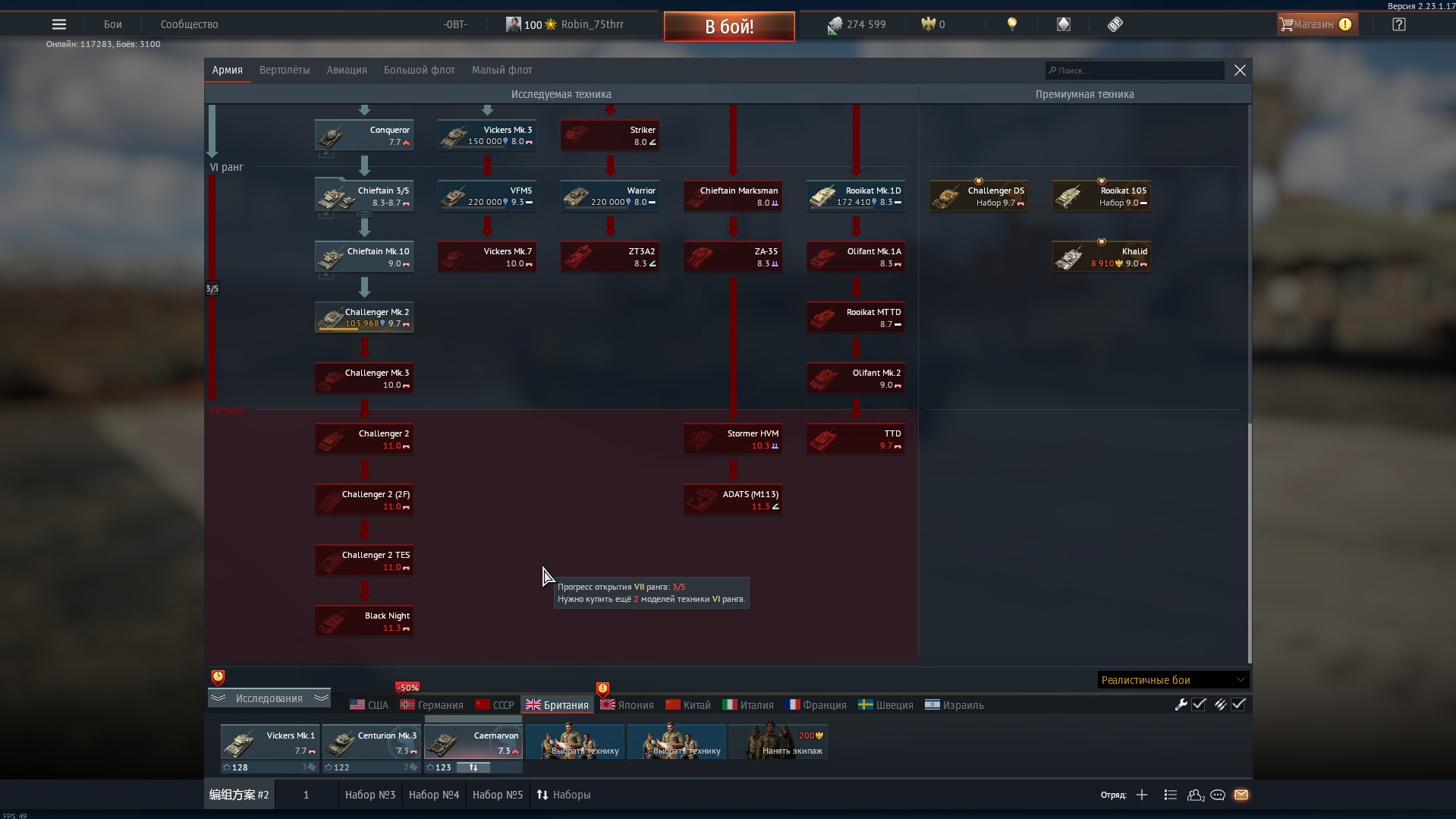Open the diamond warbonds icon

tap(1064, 24)
